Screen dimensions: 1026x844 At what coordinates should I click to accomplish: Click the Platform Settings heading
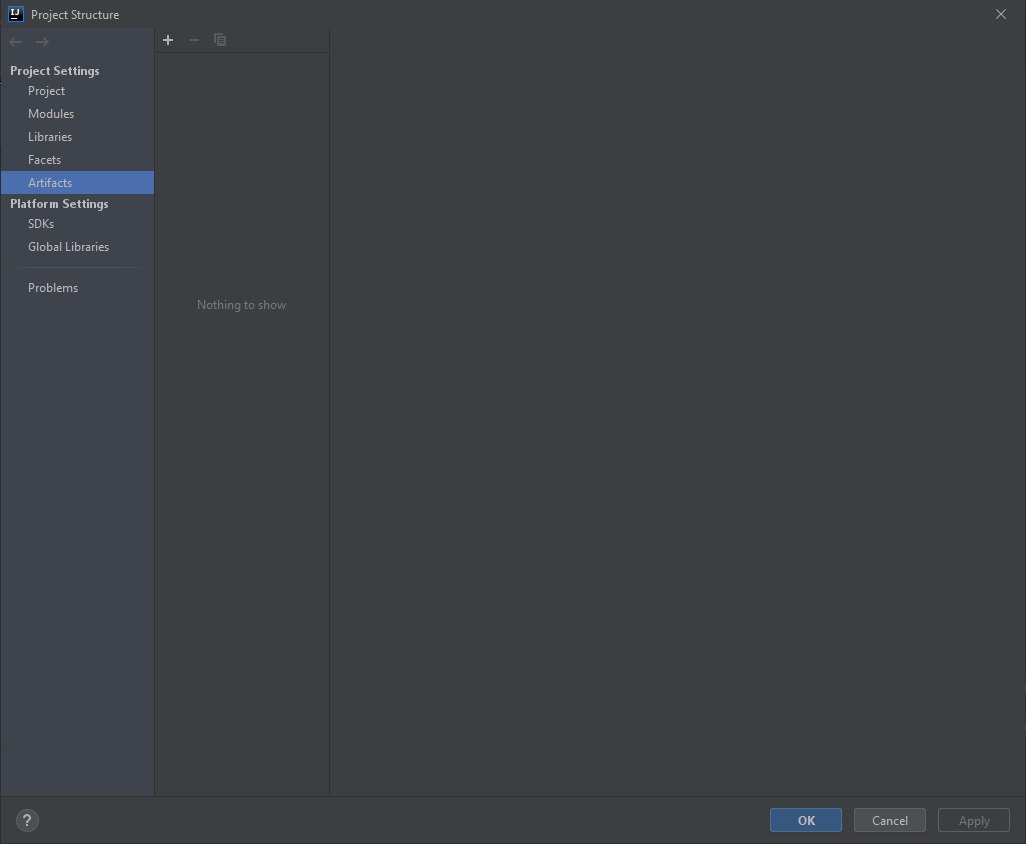pyautogui.click(x=60, y=203)
